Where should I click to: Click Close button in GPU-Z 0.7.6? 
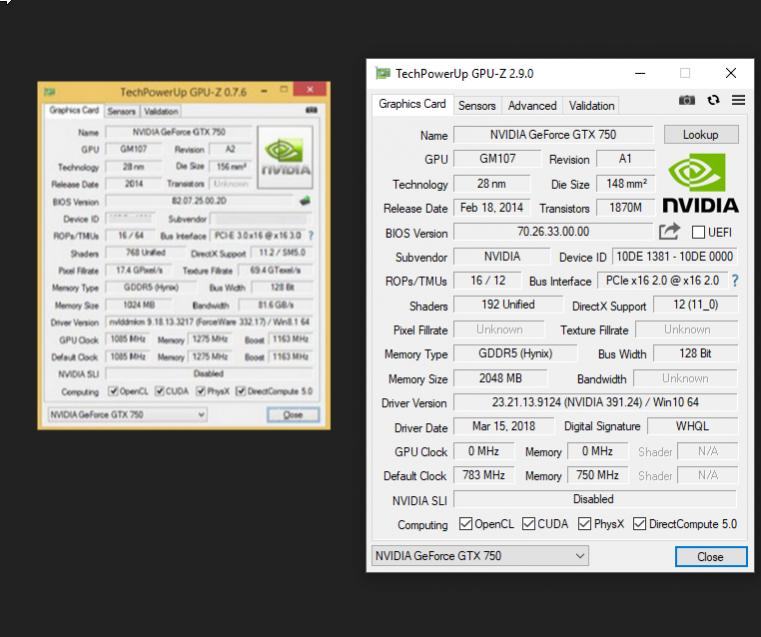[x=293, y=415]
